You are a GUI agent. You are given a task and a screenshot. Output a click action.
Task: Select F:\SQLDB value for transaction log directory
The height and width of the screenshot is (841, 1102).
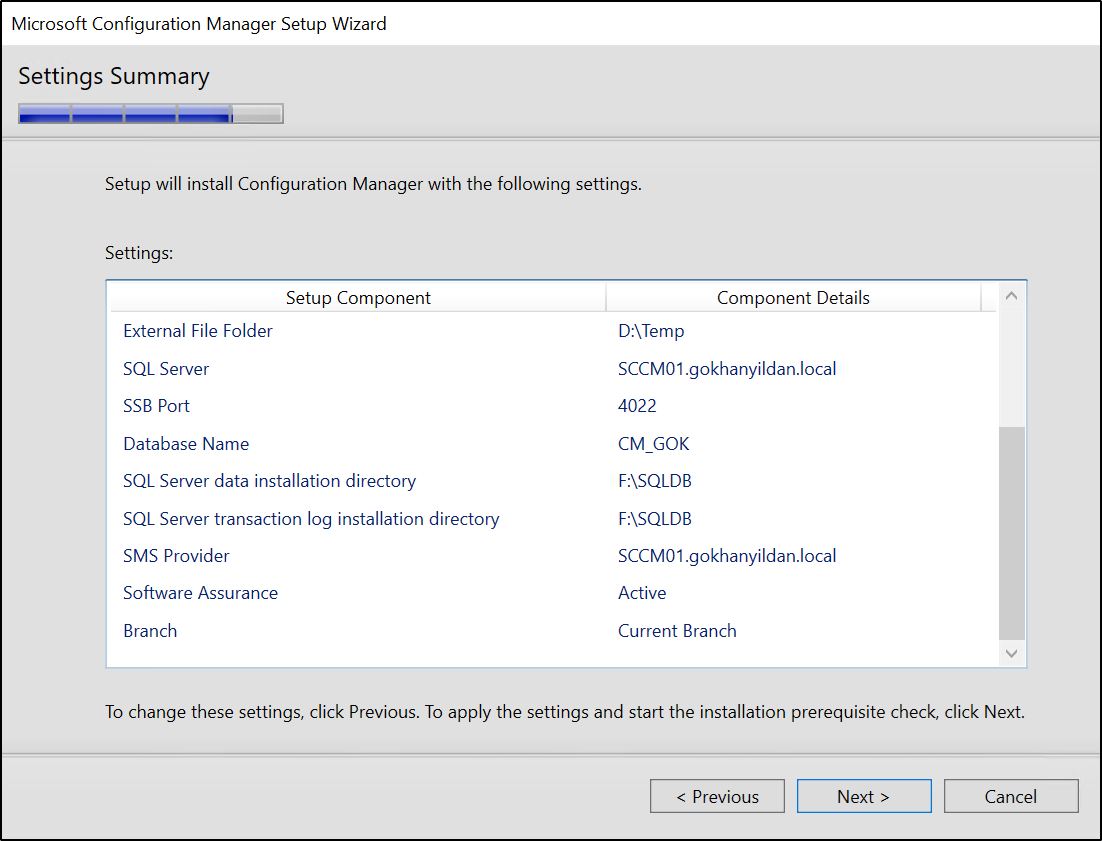pos(654,519)
